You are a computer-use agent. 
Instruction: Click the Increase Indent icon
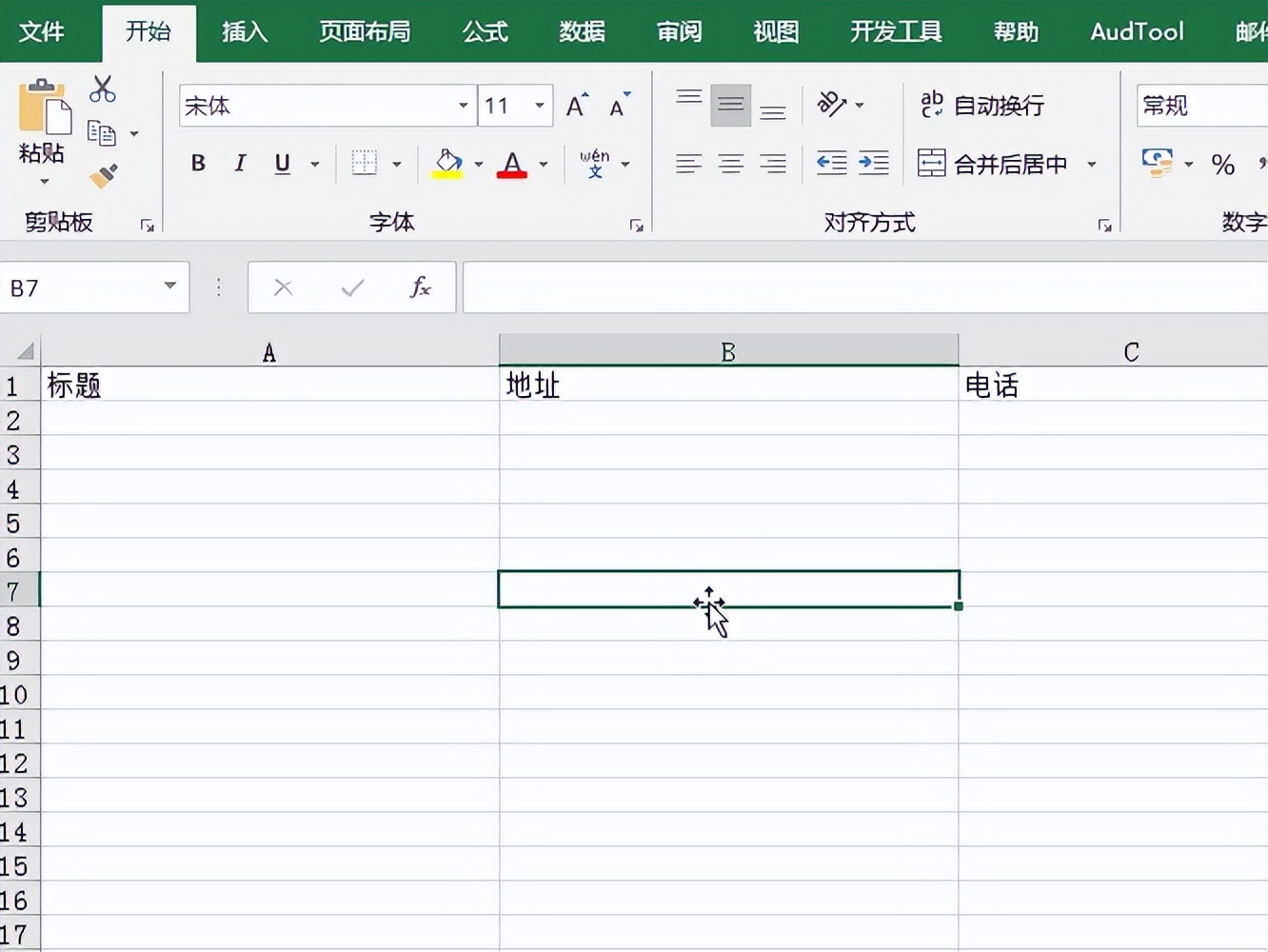pyautogui.click(x=873, y=163)
